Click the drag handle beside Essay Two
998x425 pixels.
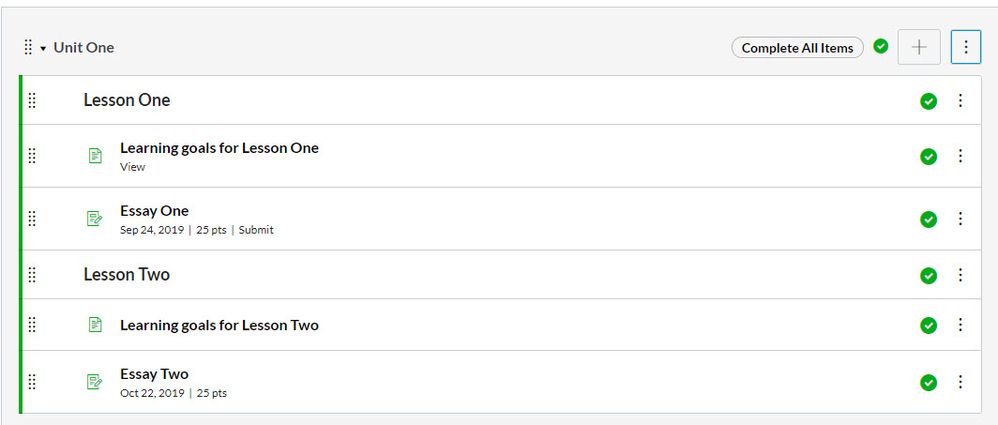(32, 382)
